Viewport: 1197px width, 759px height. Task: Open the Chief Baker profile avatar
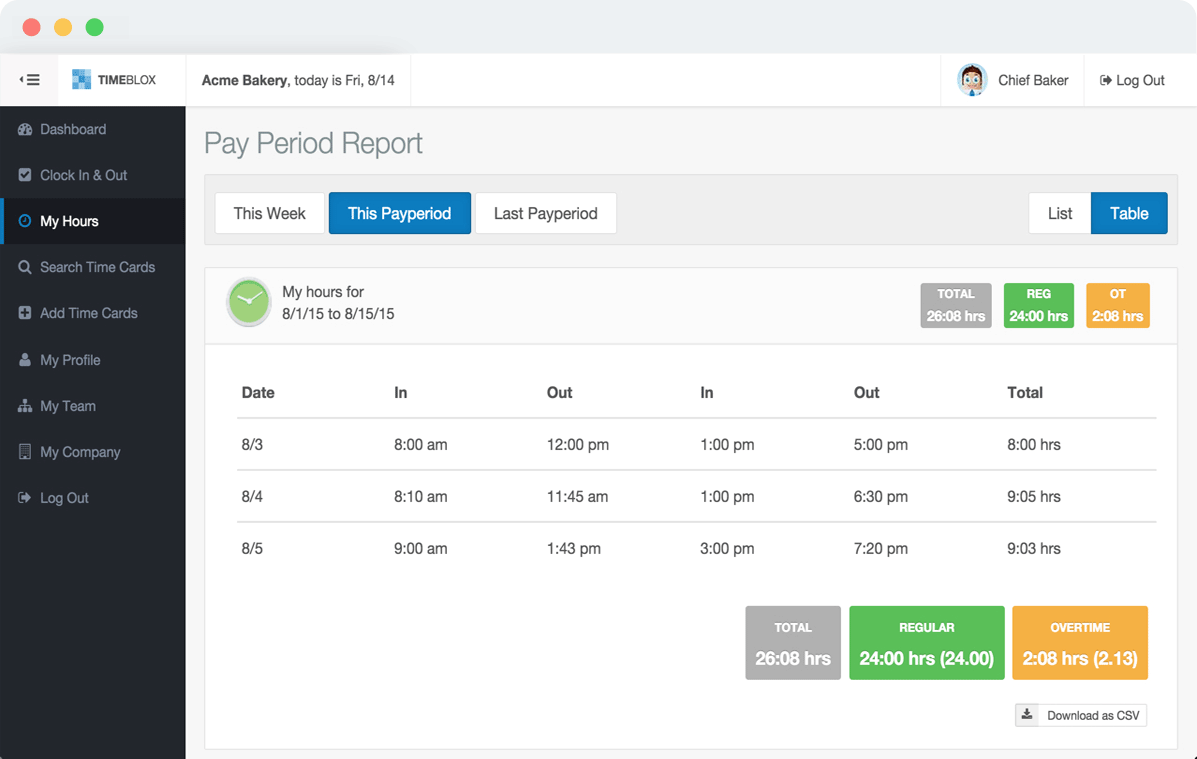tap(971, 80)
